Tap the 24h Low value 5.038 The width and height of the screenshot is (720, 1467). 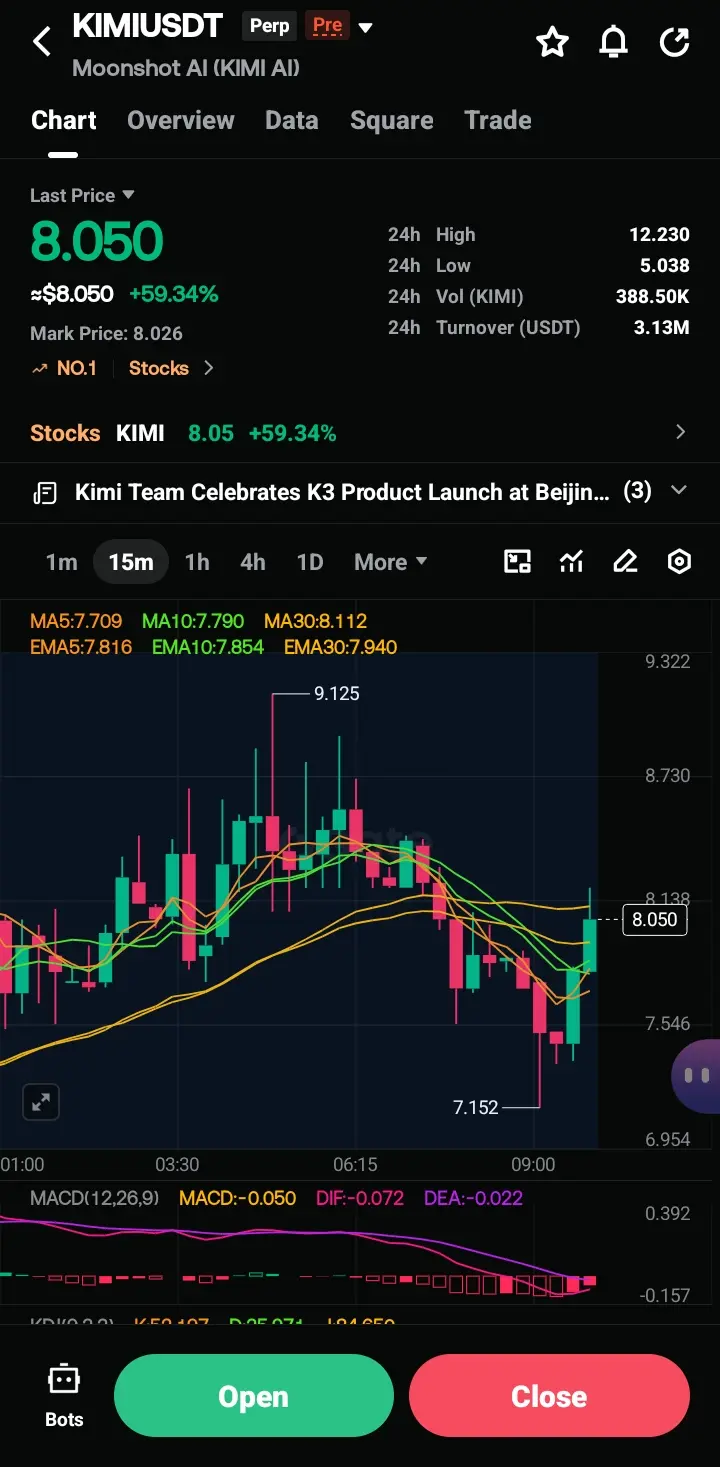click(x=665, y=266)
